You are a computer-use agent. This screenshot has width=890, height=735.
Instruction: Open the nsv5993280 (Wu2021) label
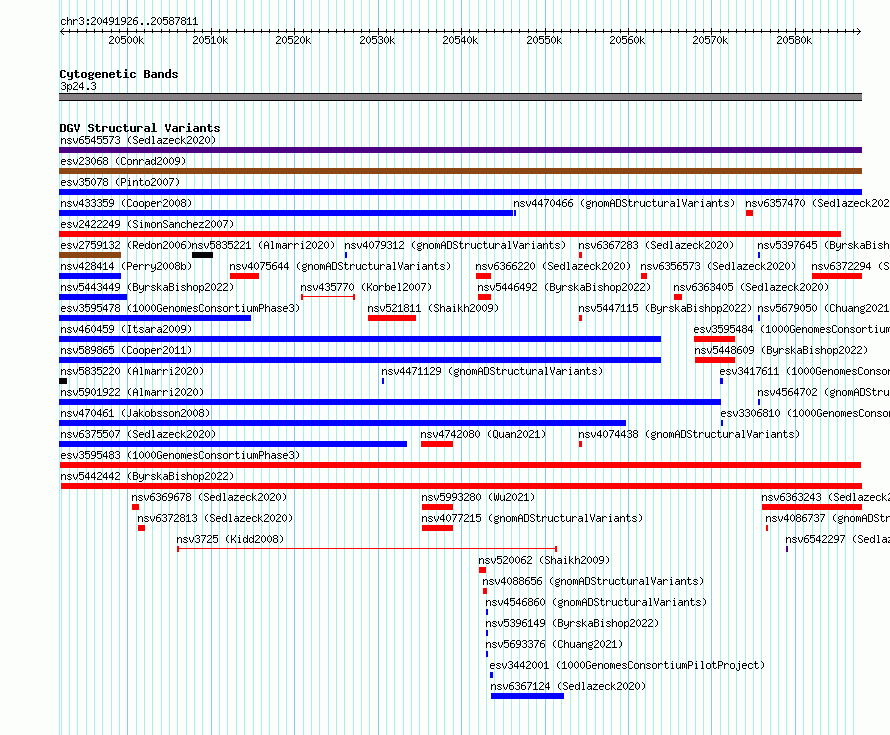pos(478,497)
